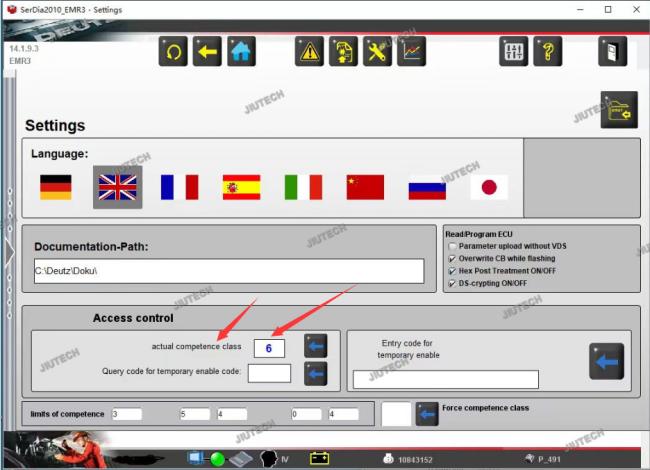Click the wrench and screwdriver tools icon
650x470 pixels.
(x=377, y=51)
